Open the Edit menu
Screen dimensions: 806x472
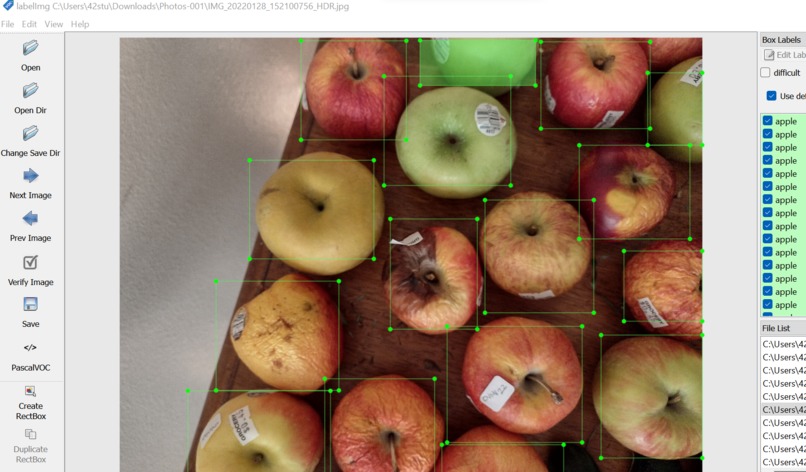pos(29,24)
